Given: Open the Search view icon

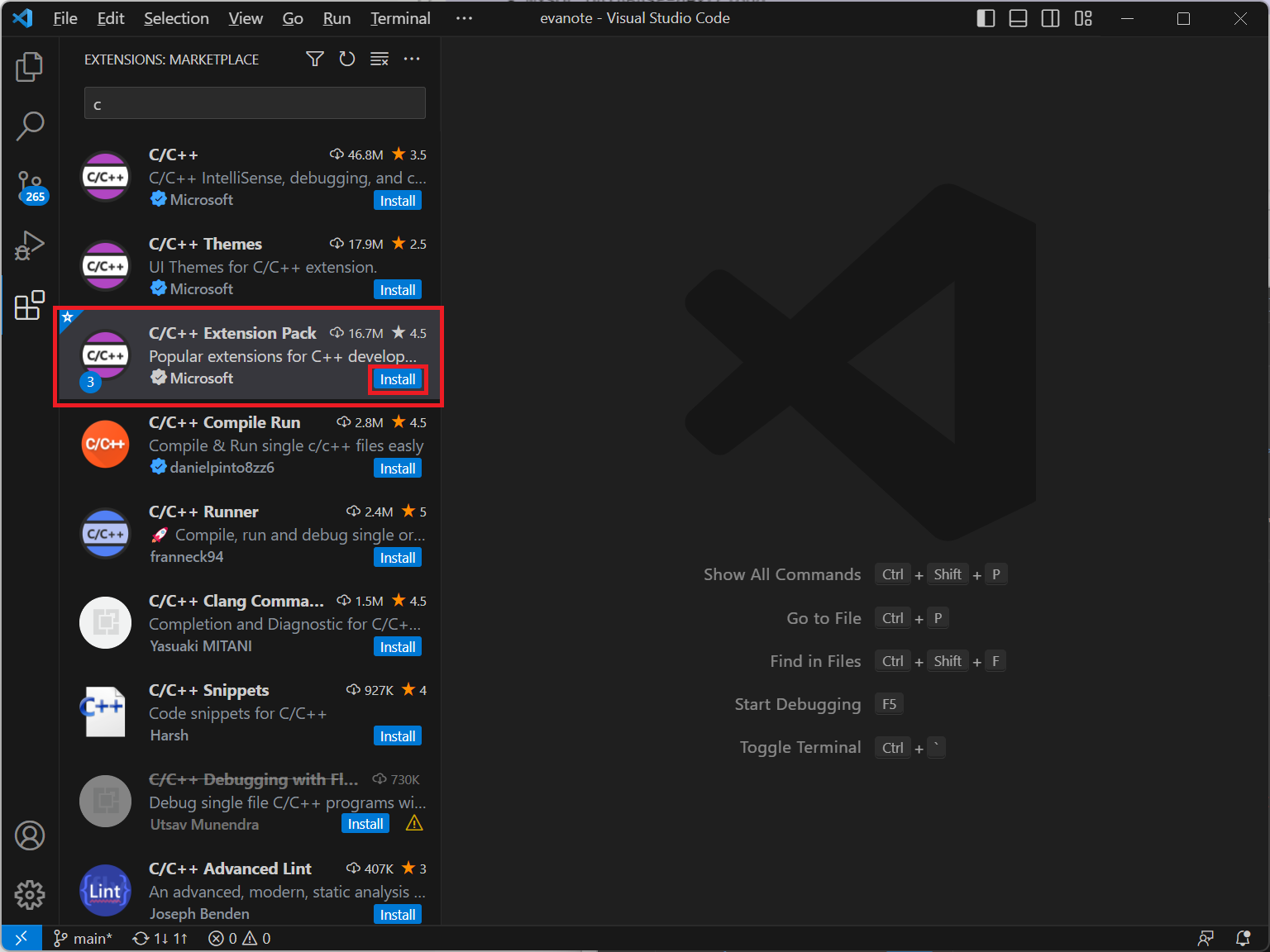Looking at the screenshot, I should [x=30, y=126].
